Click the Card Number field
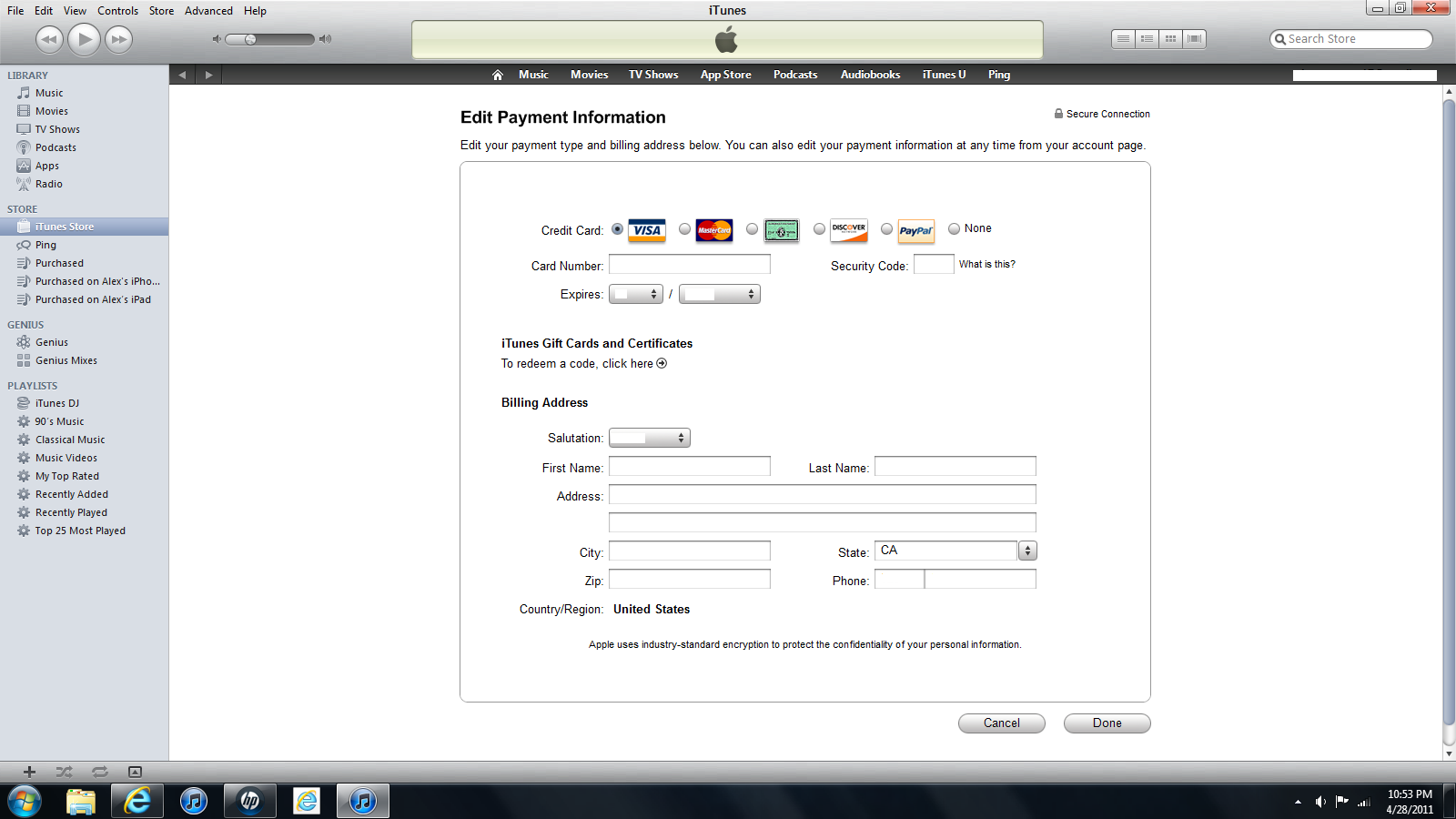 (690, 265)
